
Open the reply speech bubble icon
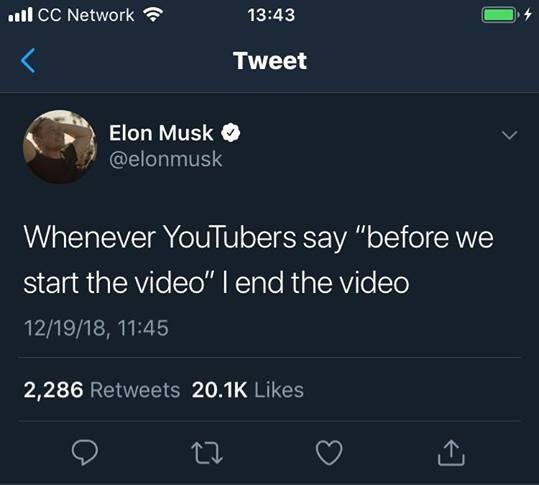[85, 452]
